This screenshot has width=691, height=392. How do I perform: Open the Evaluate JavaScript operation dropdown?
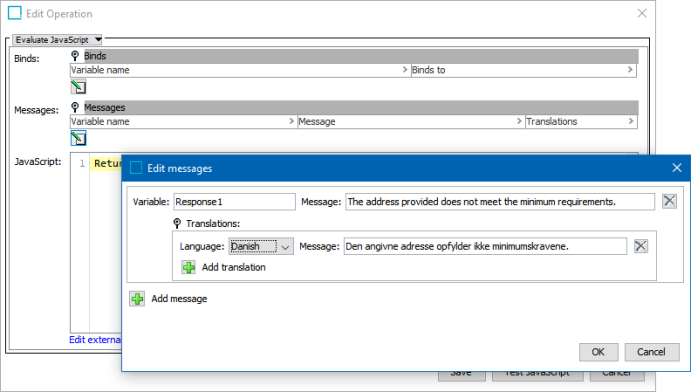coord(57,40)
